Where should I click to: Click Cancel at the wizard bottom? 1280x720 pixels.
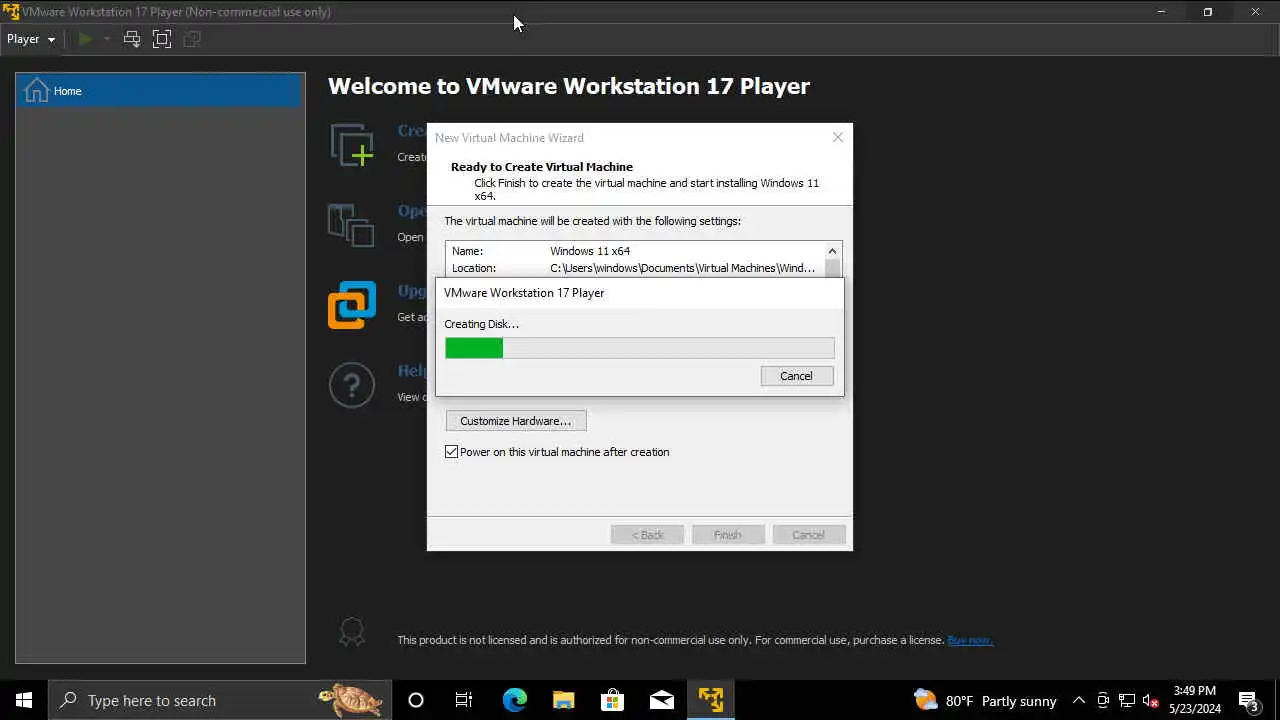point(808,535)
